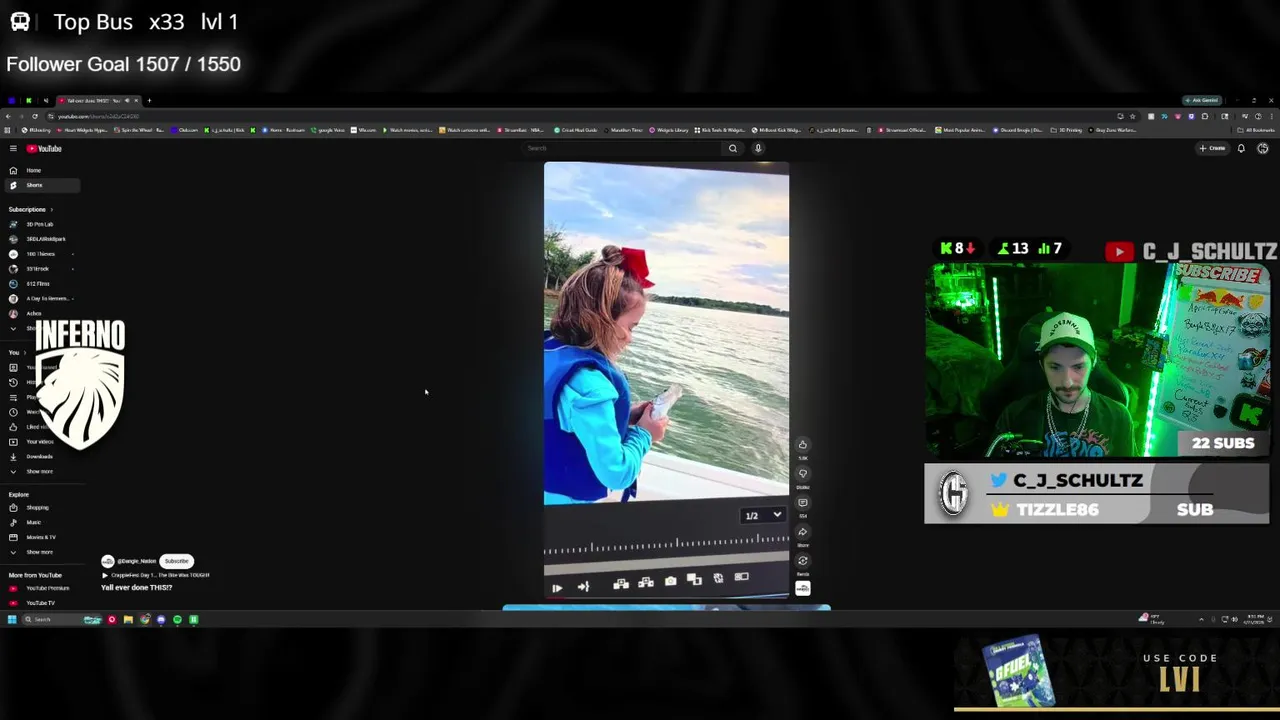This screenshot has width=1280, height=720.
Task: Open Spotify from the taskbar
Action: tap(177, 620)
